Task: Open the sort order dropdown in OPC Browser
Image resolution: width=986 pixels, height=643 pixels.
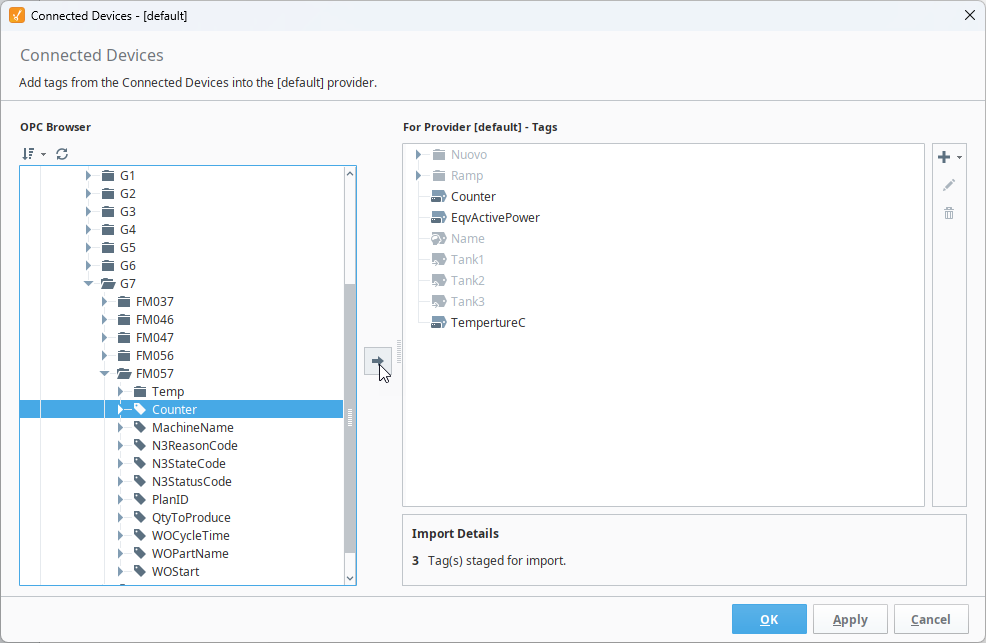Action: [33, 154]
